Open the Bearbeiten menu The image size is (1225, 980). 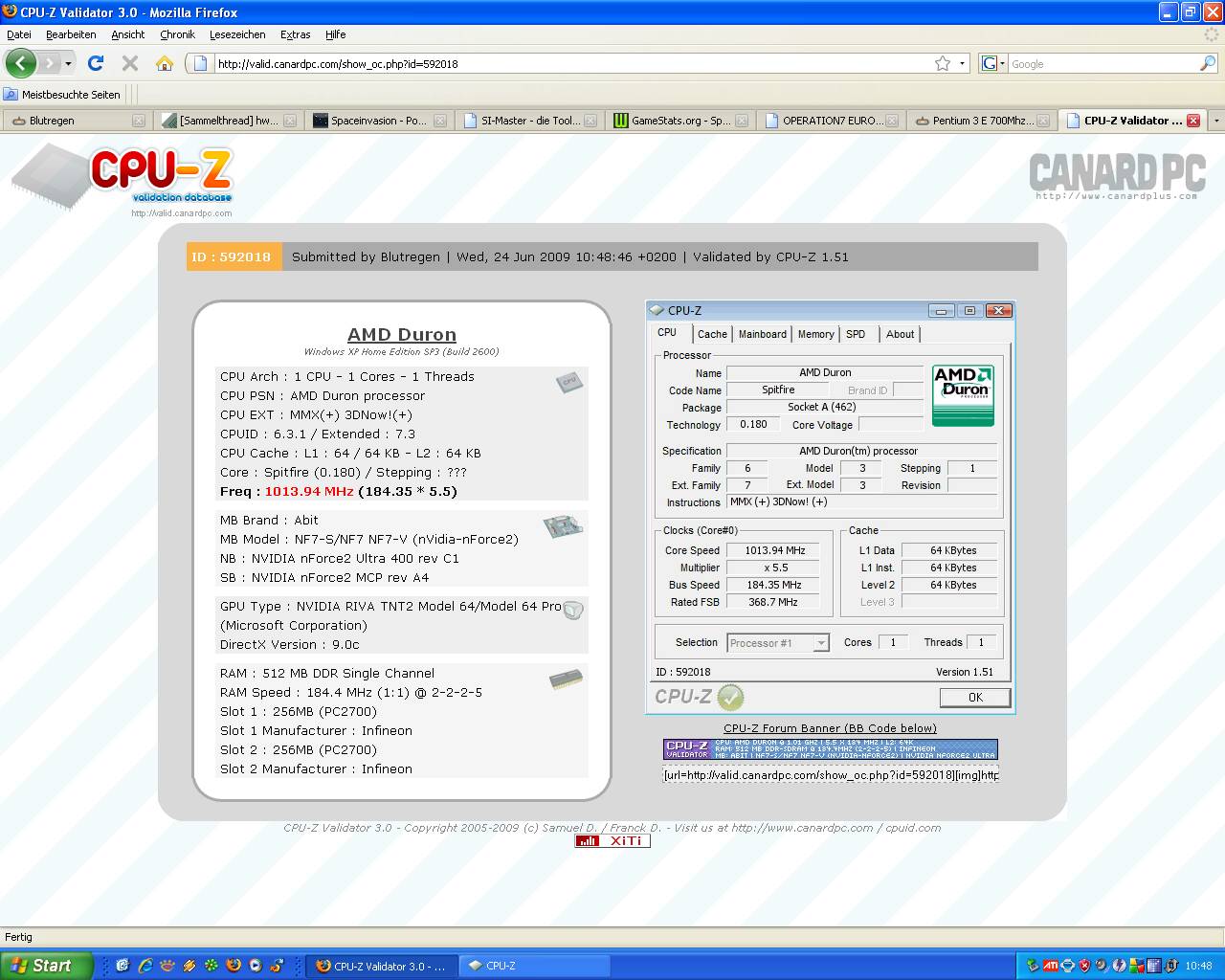coord(71,34)
